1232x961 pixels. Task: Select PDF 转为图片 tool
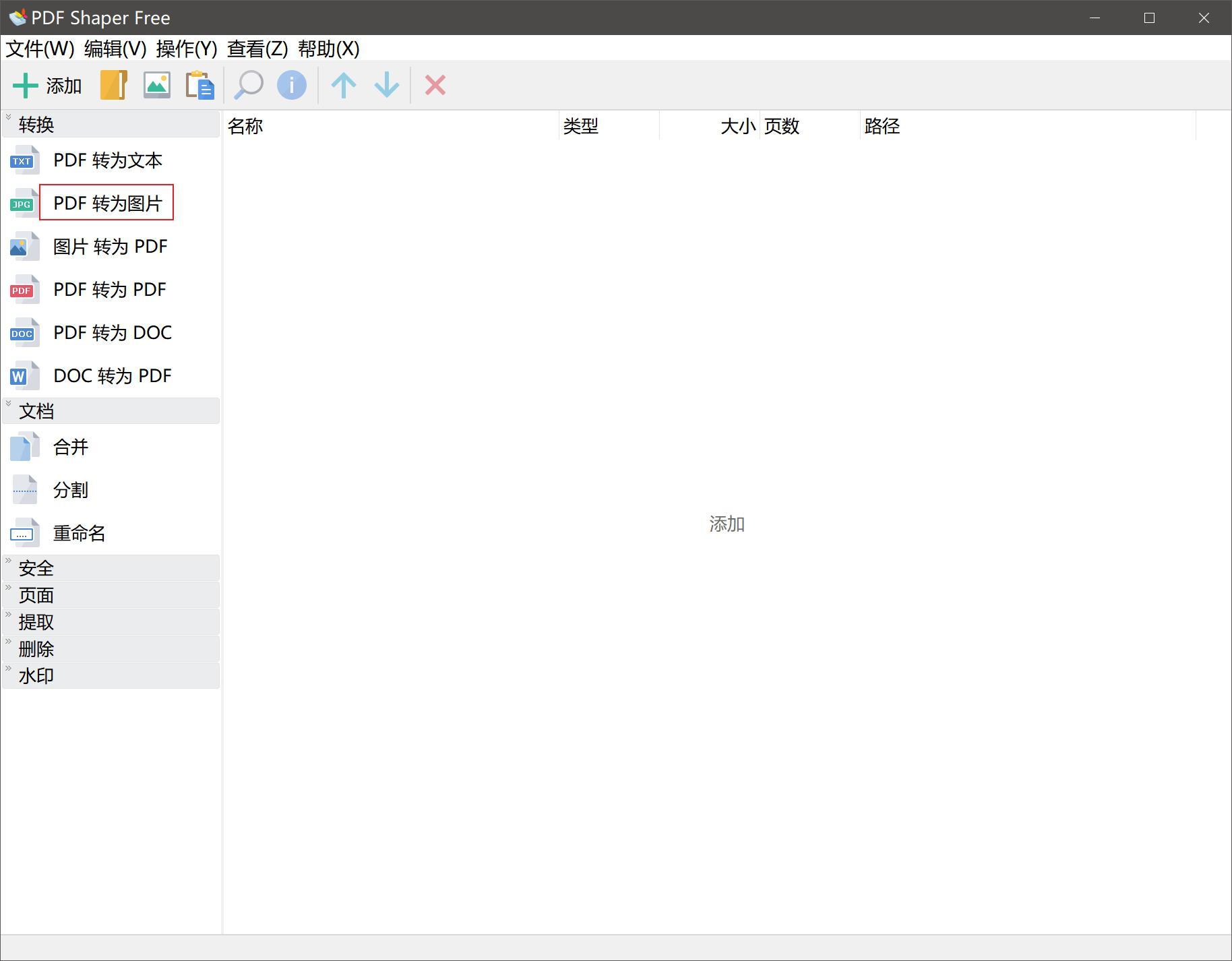point(108,203)
